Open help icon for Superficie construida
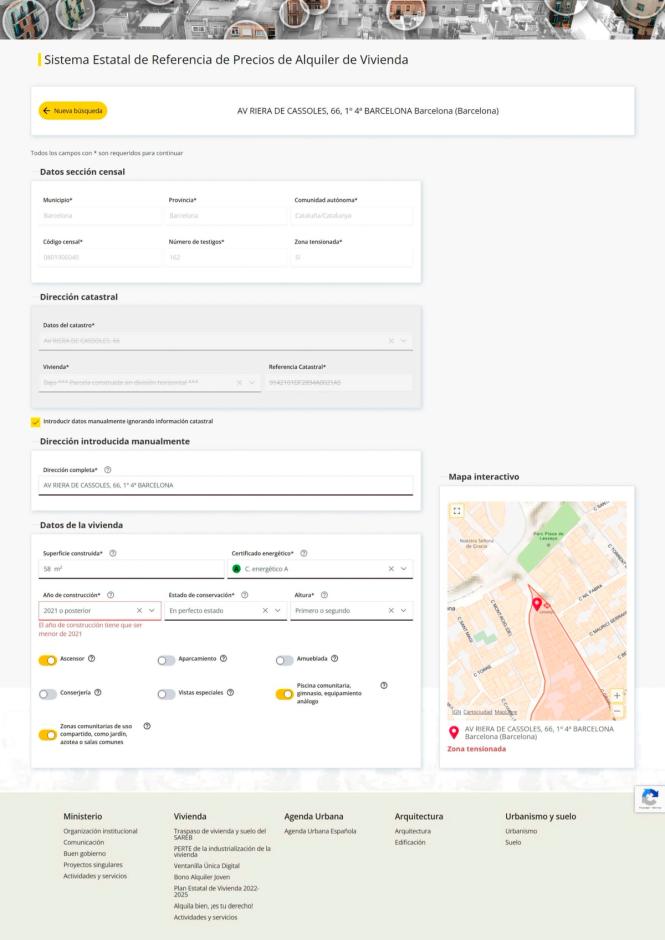Viewport: 665px width, 940px height. click(x=113, y=553)
